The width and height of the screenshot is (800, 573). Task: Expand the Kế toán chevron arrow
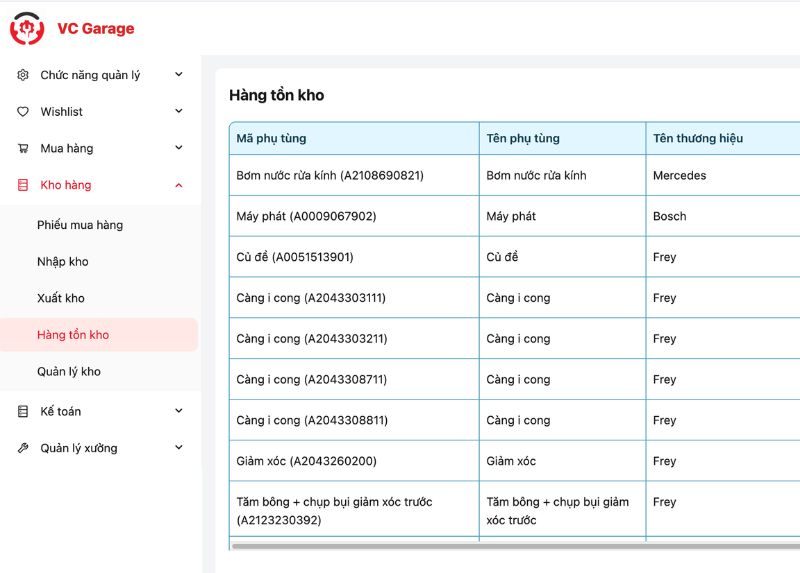[x=179, y=411]
